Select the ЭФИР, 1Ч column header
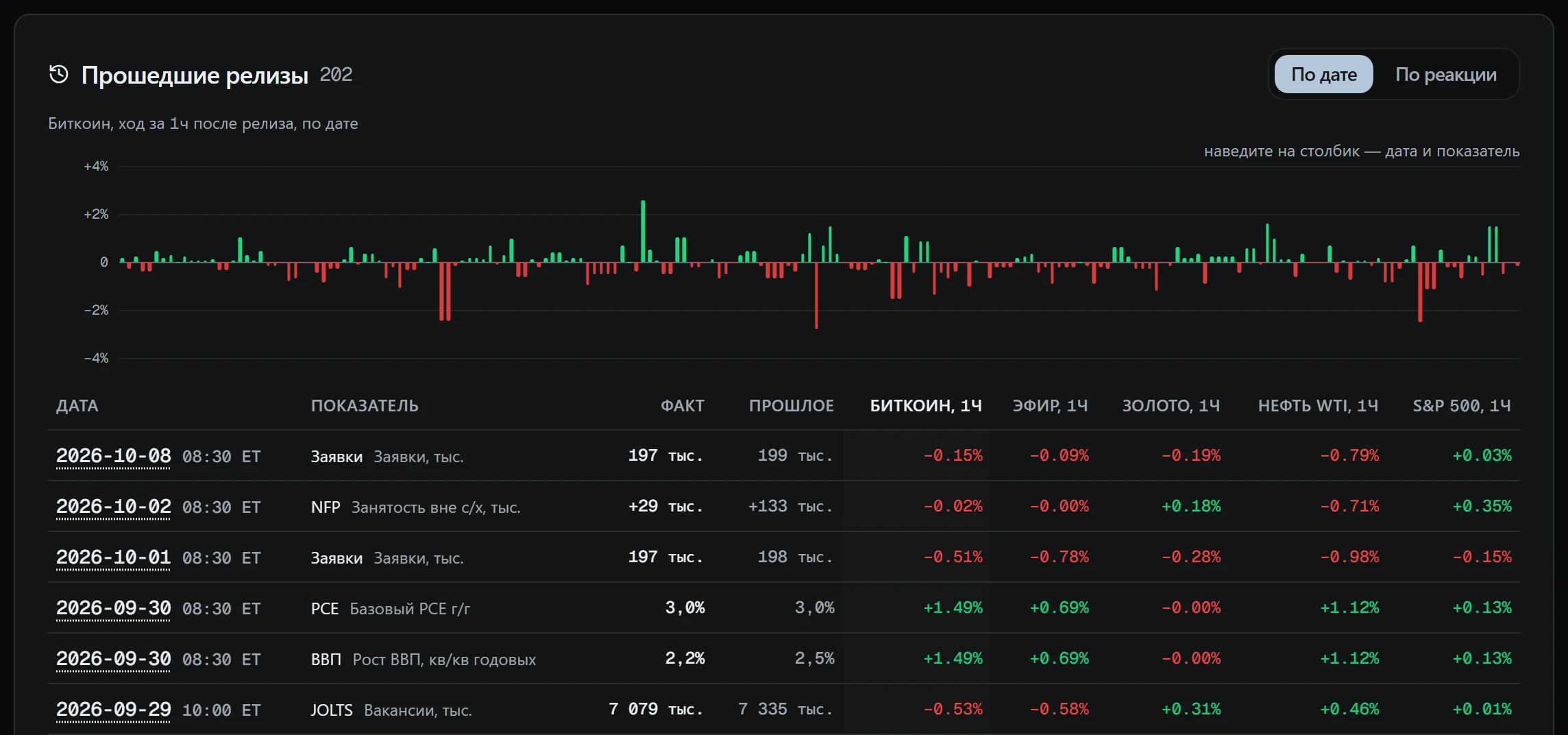The width and height of the screenshot is (1568, 735). point(1050,406)
